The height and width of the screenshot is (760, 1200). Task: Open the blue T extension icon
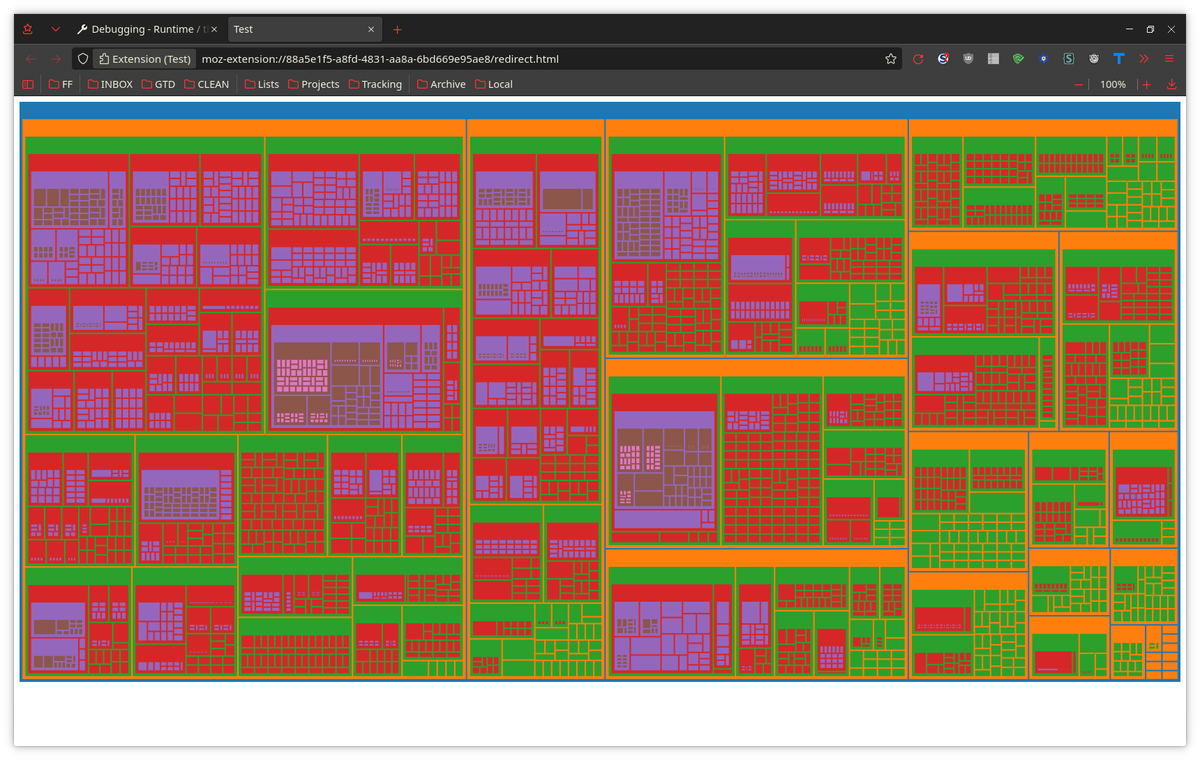(1119, 59)
